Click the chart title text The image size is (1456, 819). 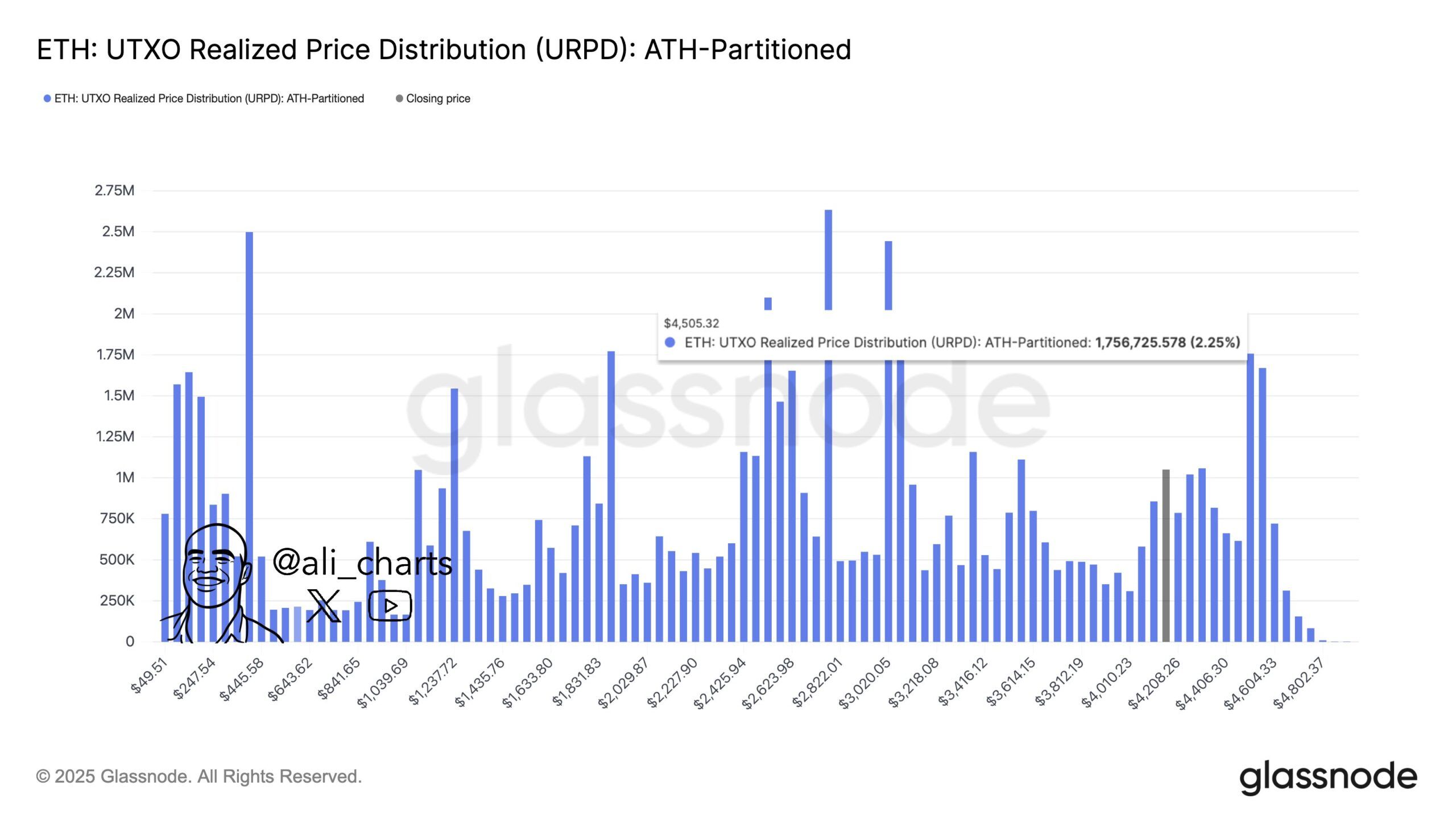pos(444,49)
